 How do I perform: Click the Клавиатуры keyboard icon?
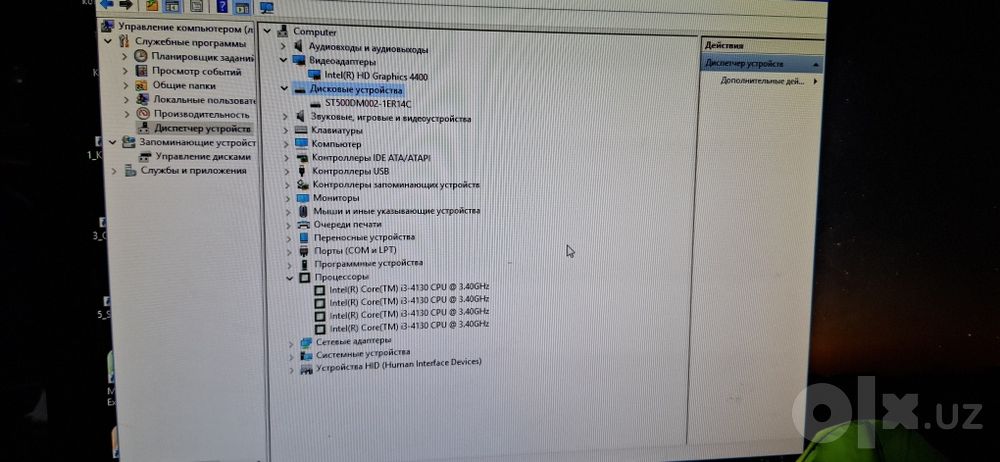coord(302,130)
